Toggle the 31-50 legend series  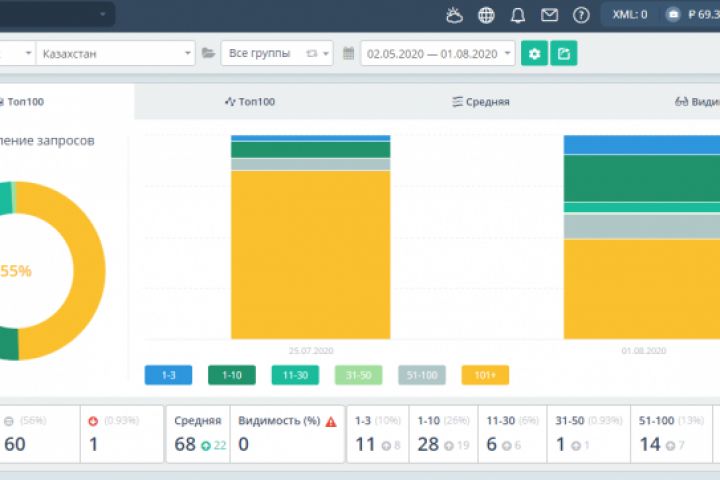[x=358, y=375]
